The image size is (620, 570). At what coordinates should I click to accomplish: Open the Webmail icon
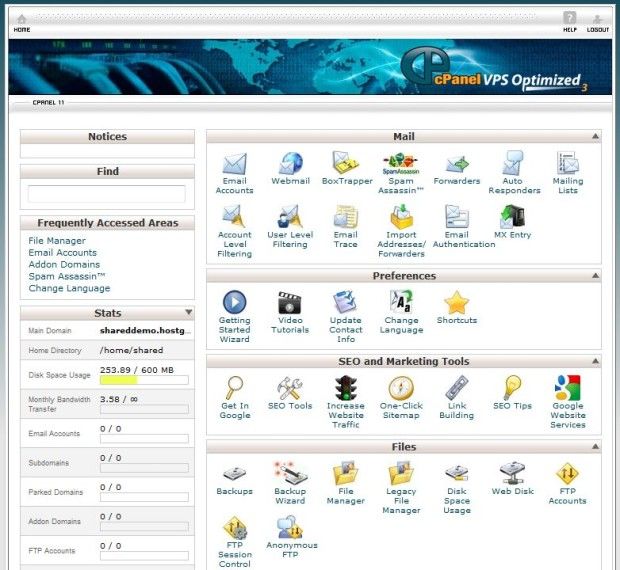pyautogui.click(x=290, y=164)
